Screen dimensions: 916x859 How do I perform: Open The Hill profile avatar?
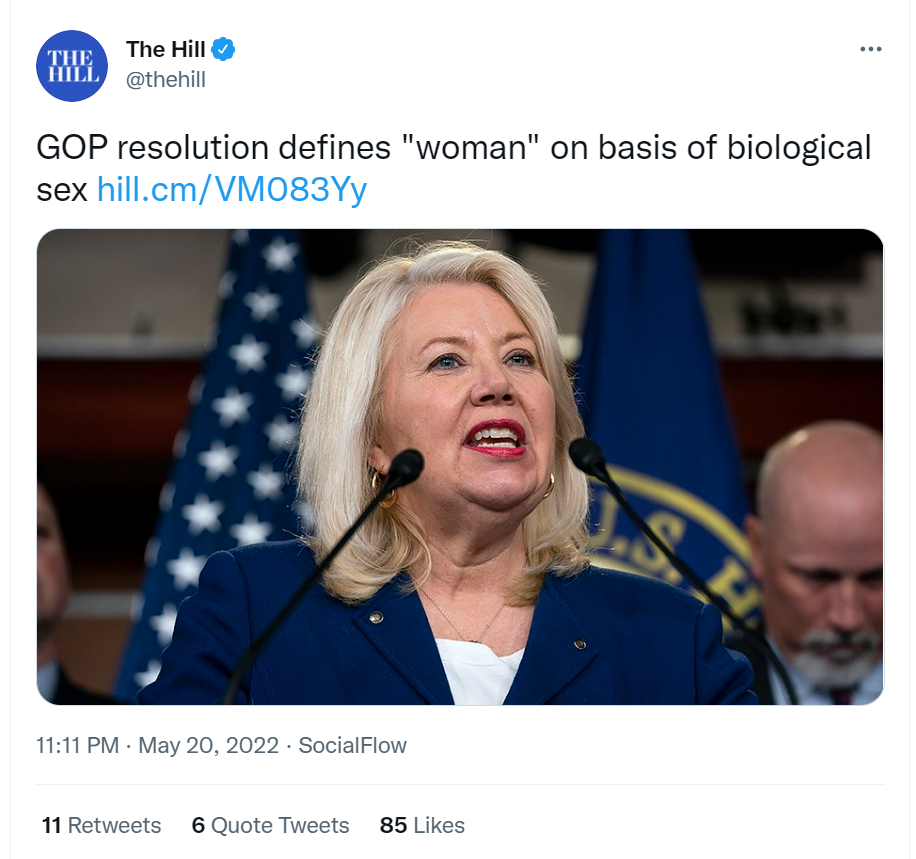(72, 66)
